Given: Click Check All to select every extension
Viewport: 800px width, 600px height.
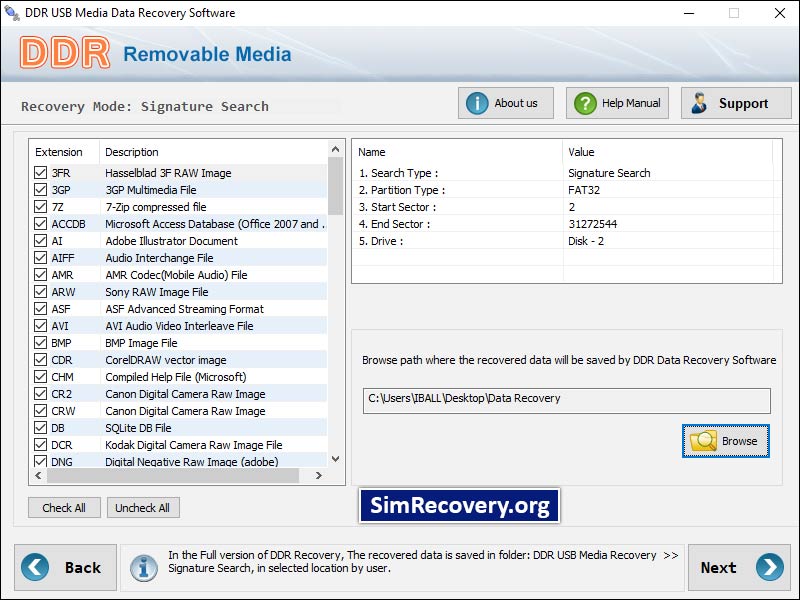Looking at the screenshot, I should click(x=64, y=507).
